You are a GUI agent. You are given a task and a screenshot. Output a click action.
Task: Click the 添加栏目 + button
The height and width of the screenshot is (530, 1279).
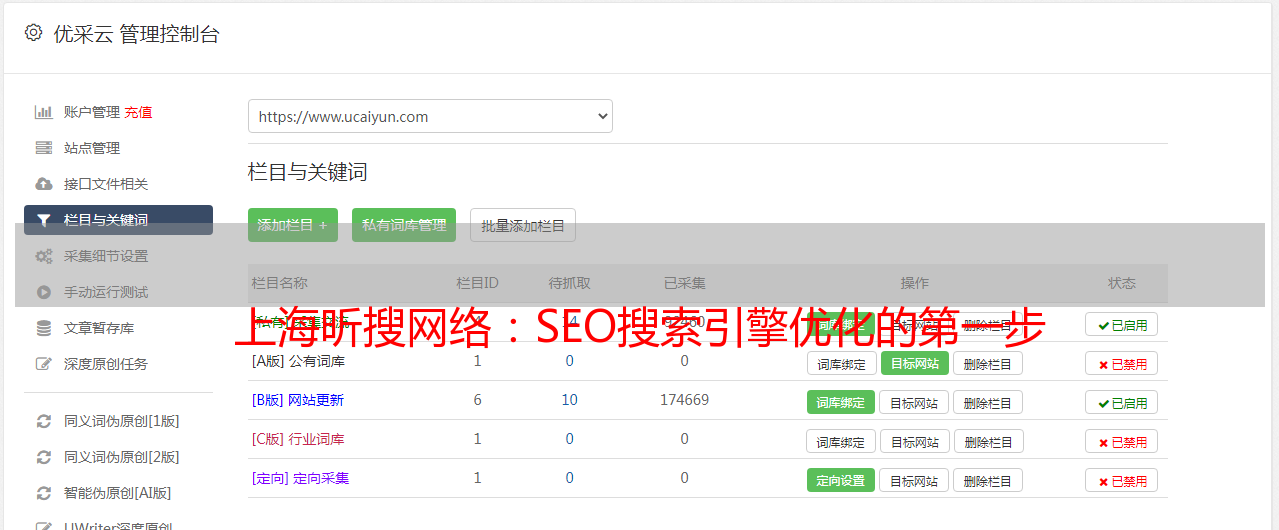pos(293,225)
